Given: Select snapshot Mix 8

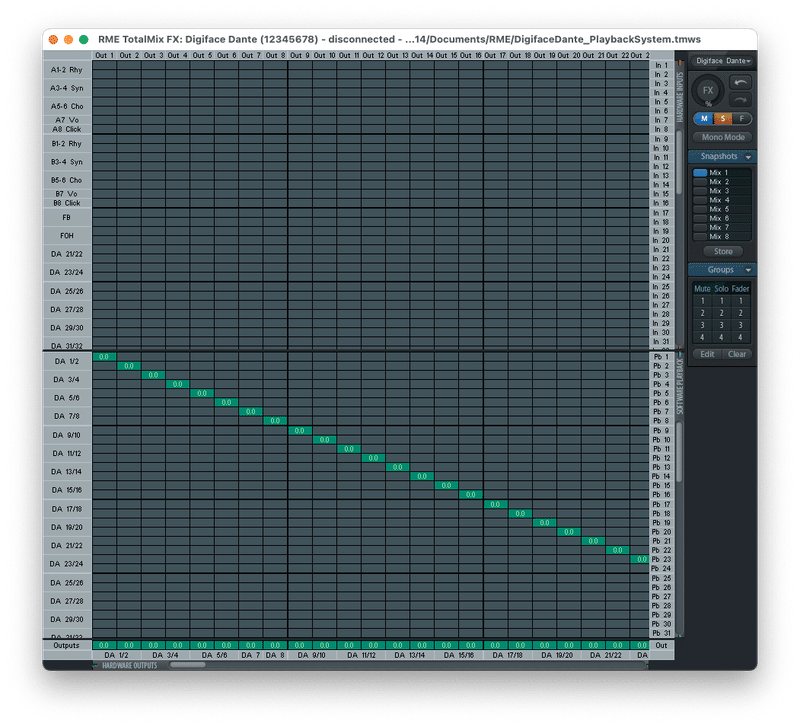Looking at the screenshot, I should [x=721, y=237].
